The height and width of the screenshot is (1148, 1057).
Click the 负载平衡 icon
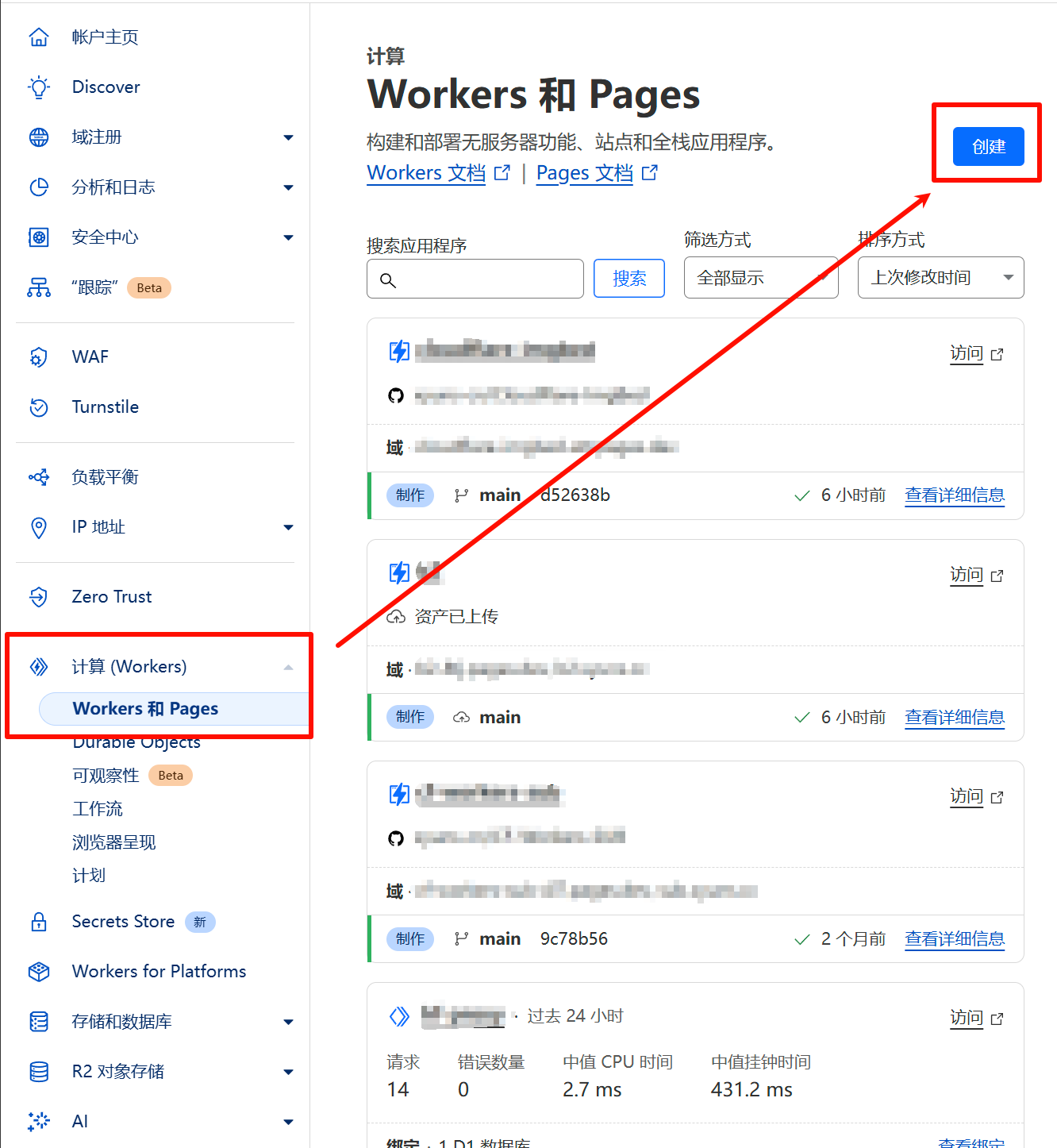38,477
